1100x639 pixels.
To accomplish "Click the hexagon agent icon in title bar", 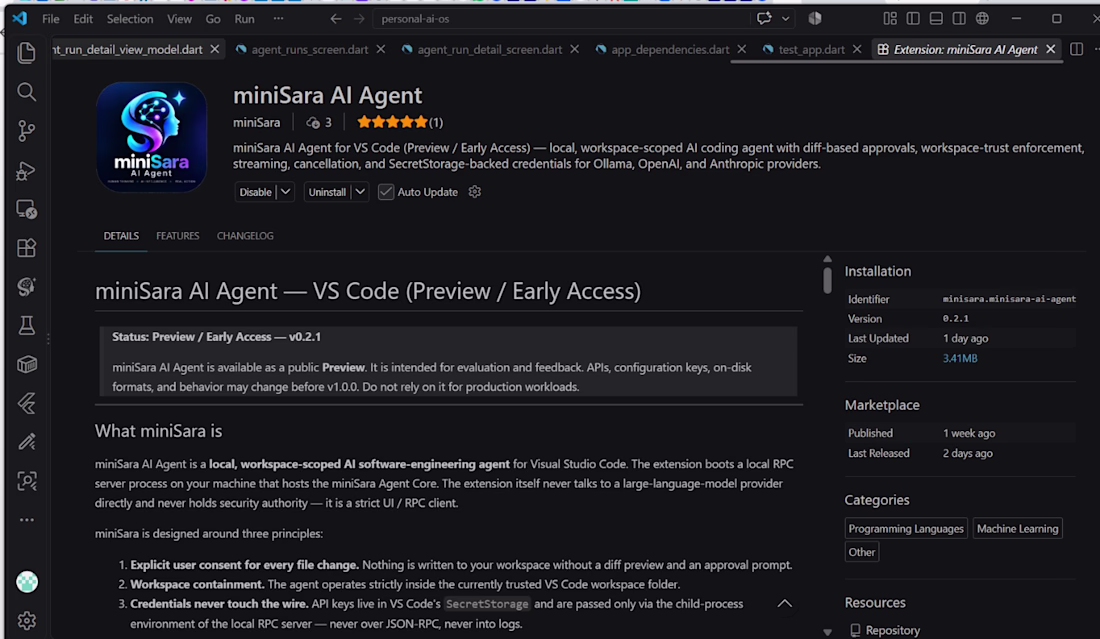I will pos(814,19).
